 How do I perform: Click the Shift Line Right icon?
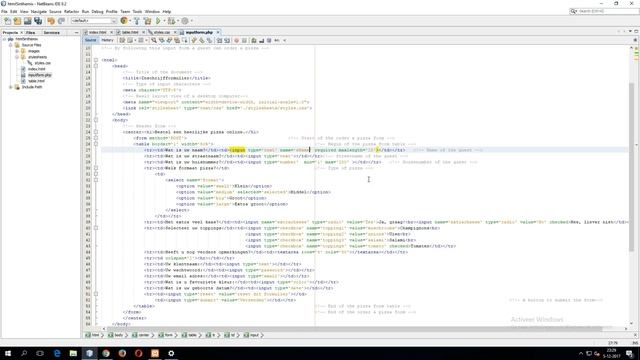click(227, 40)
